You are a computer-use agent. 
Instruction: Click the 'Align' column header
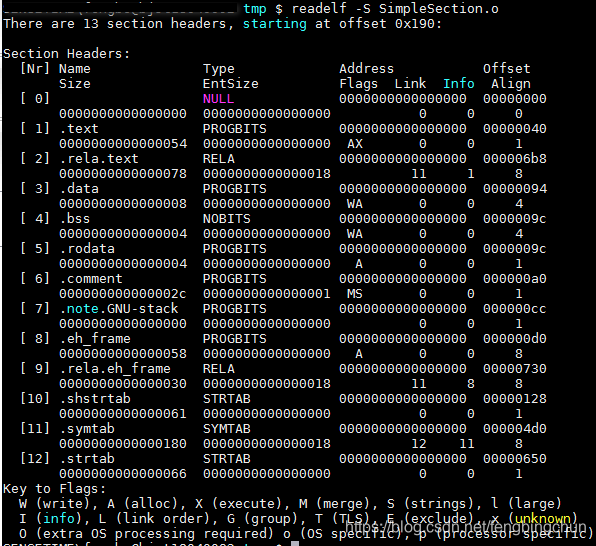coord(510,84)
